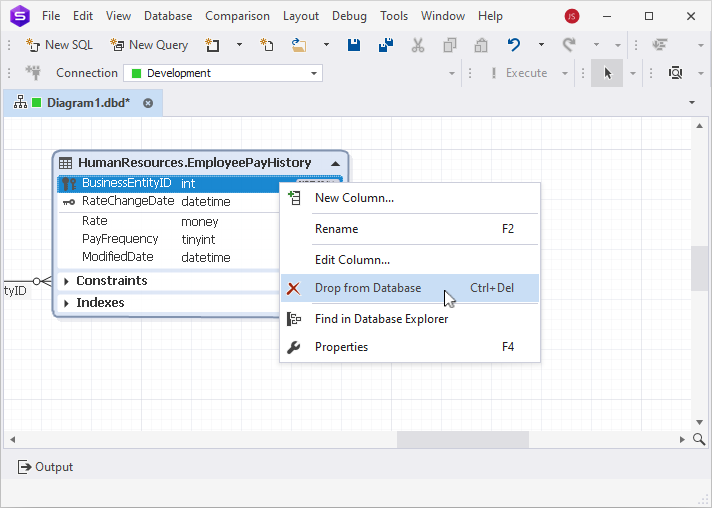Choose New Column... from context menu
The image size is (712, 508).
[410, 198]
